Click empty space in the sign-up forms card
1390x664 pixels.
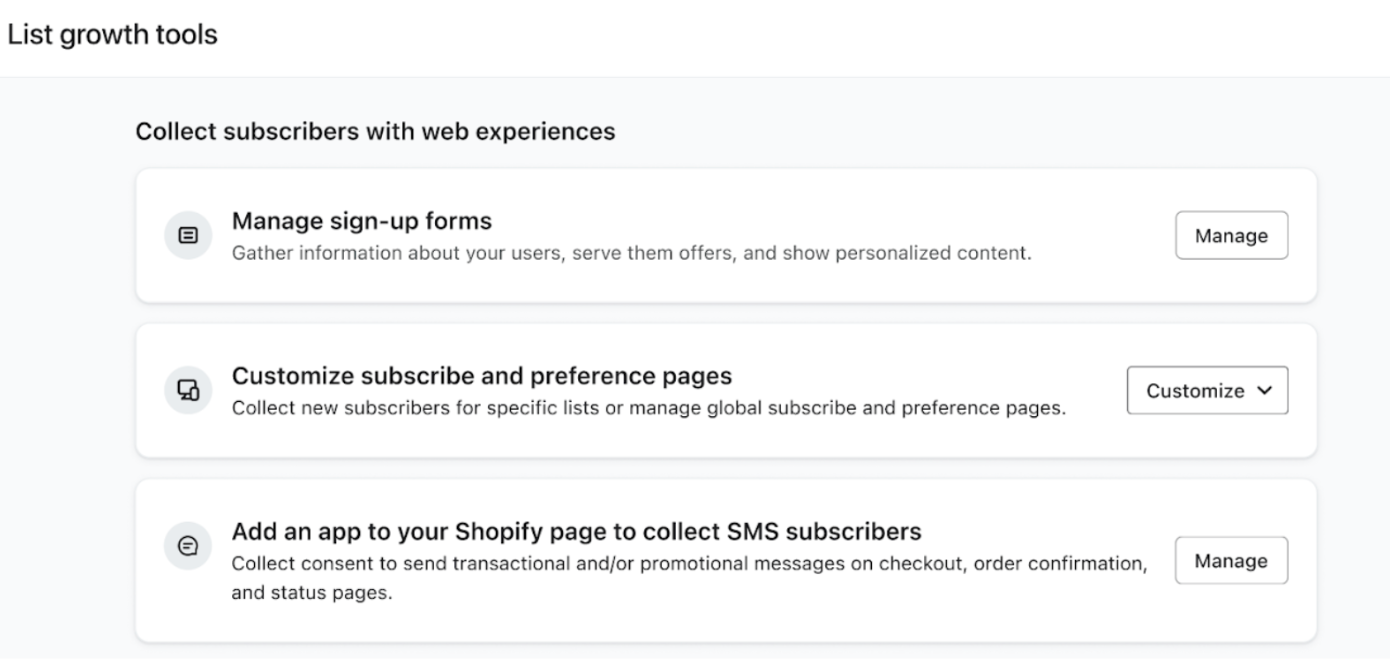[x=1100, y=280]
